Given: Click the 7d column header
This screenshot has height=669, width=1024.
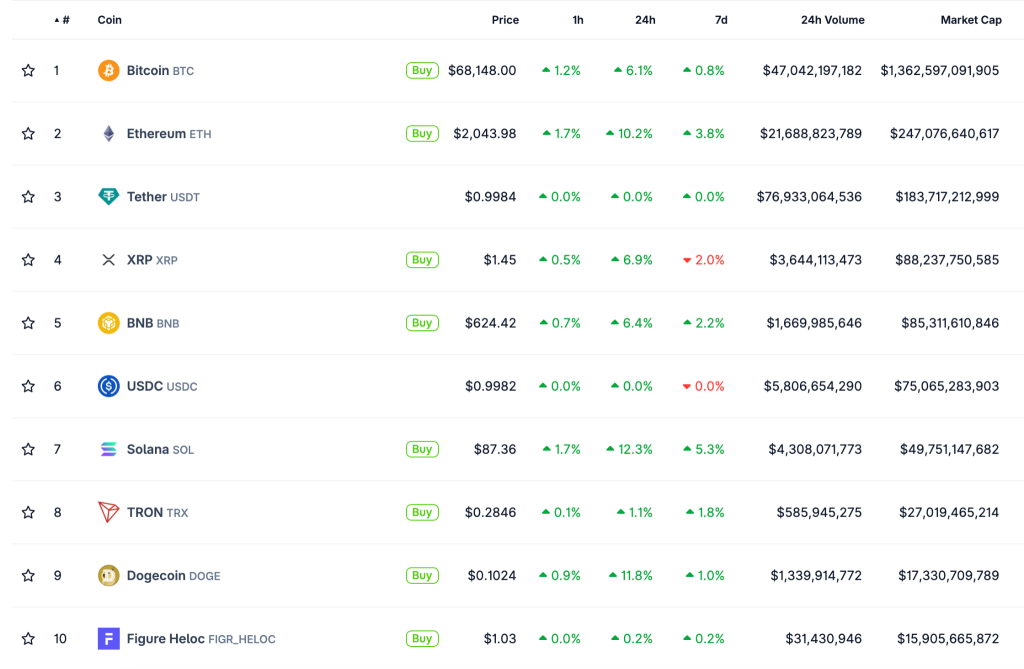Looking at the screenshot, I should [720, 20].
